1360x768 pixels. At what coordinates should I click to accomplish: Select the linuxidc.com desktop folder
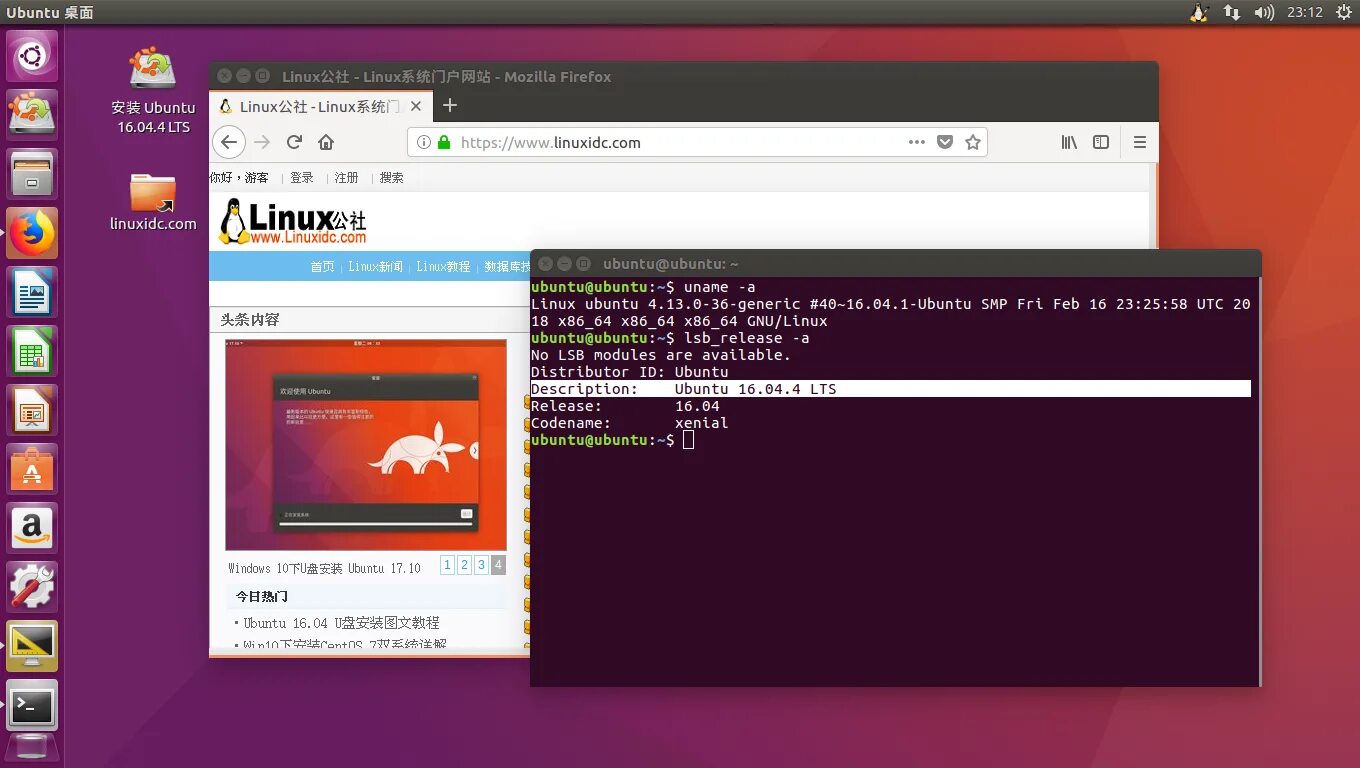pos(153,202)
